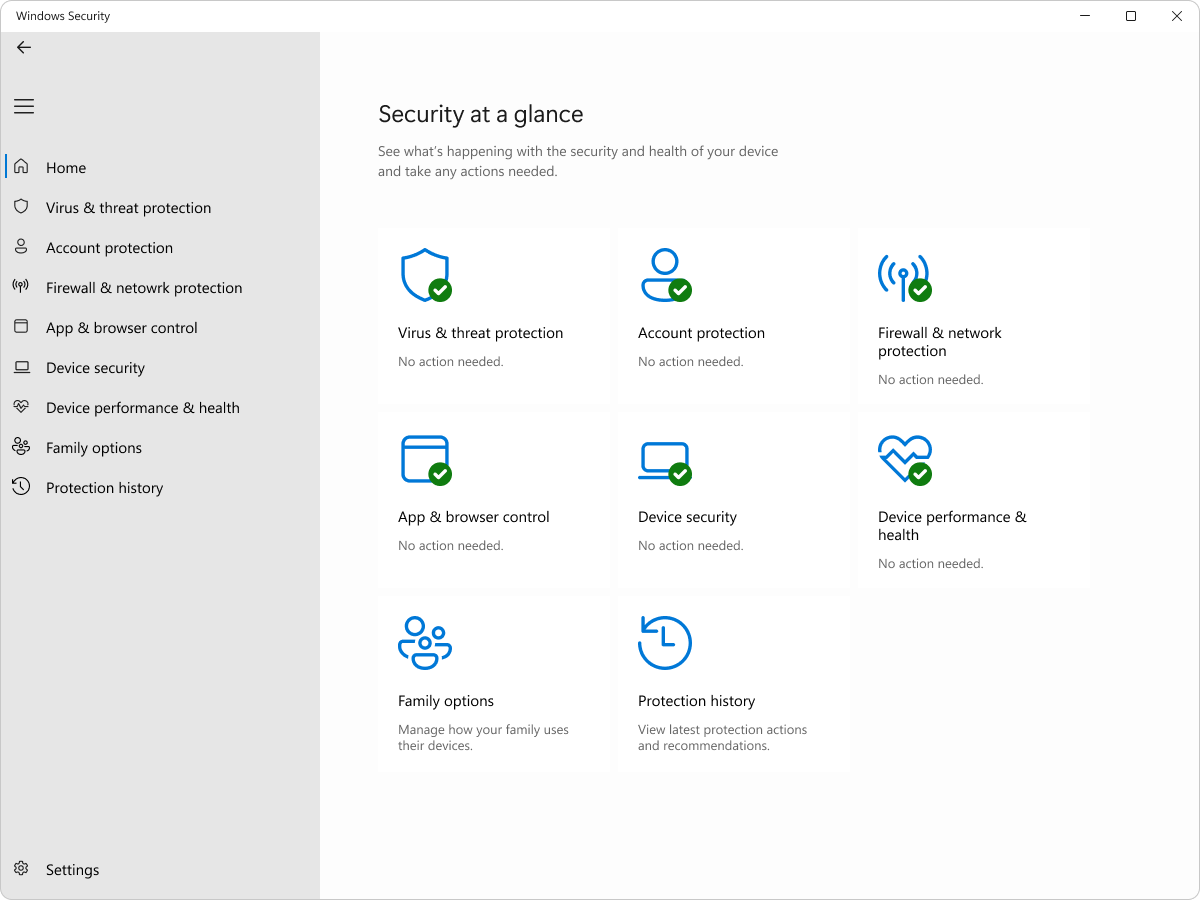
Task: Open Device performance & health sidebar item
Action: [x=142, y=408]
